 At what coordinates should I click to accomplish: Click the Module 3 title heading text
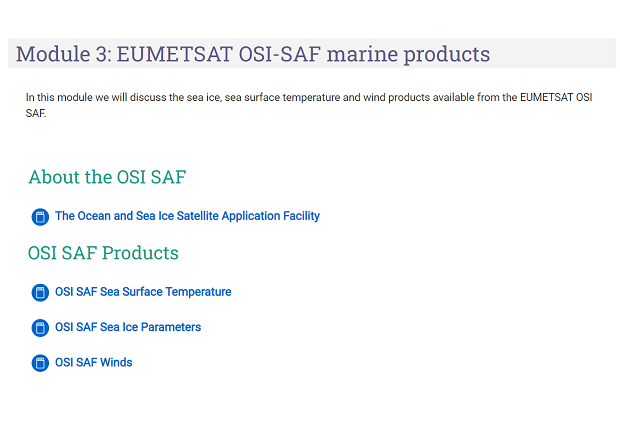tap(253, 54)
